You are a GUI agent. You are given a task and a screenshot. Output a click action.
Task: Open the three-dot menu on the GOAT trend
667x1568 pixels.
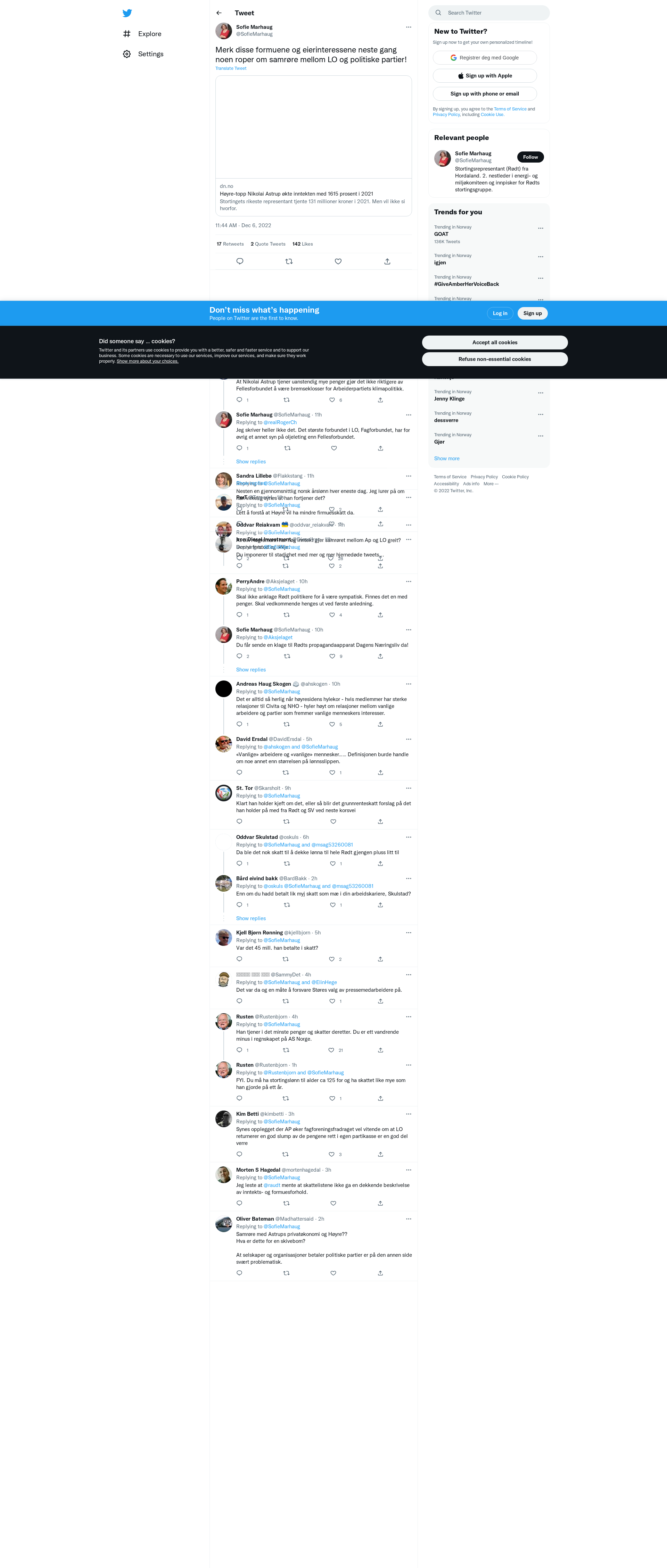coord(541,228)
